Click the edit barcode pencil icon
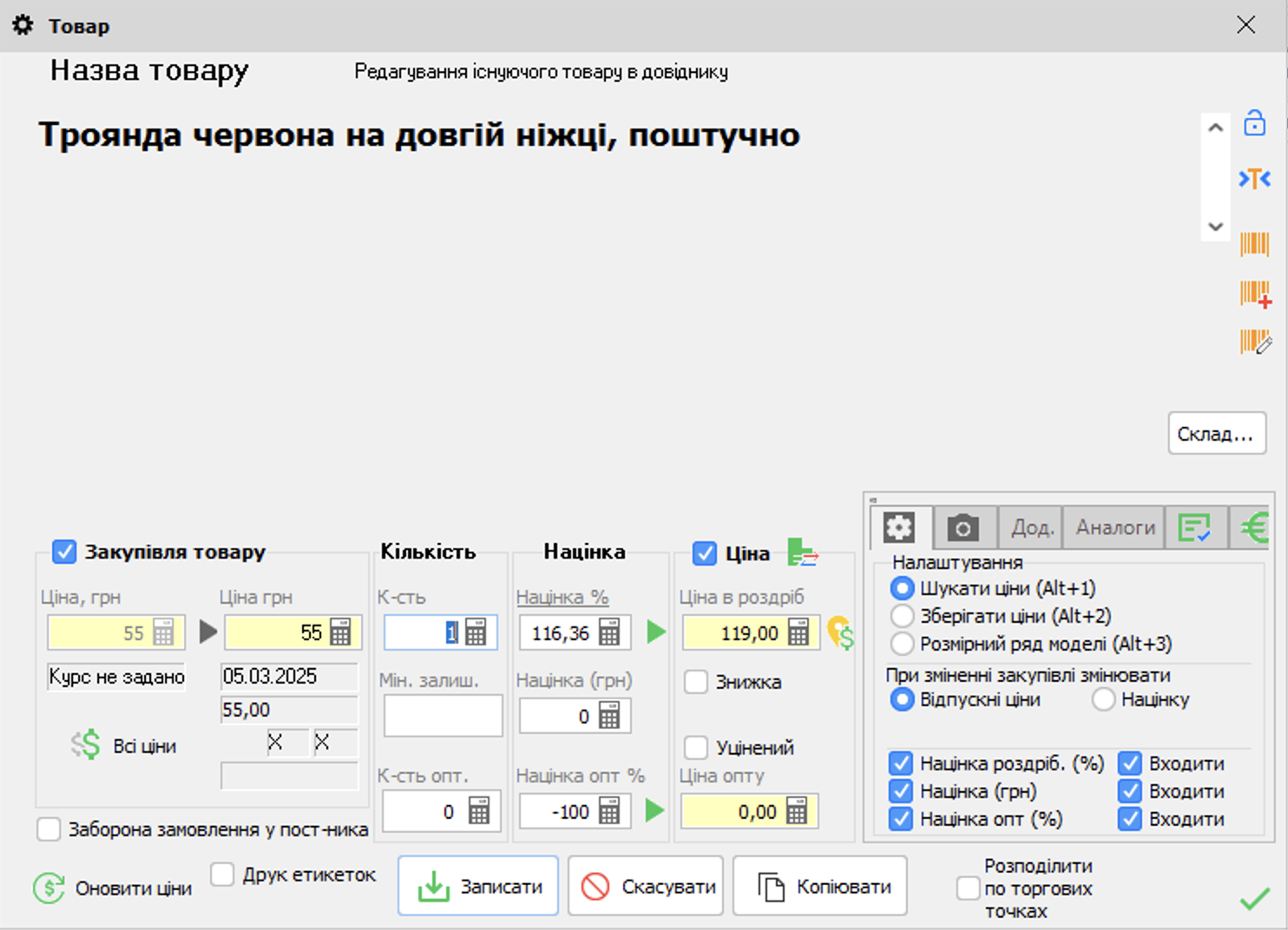The height and width of the screenshot is (930, 1288). [1255, 342]
